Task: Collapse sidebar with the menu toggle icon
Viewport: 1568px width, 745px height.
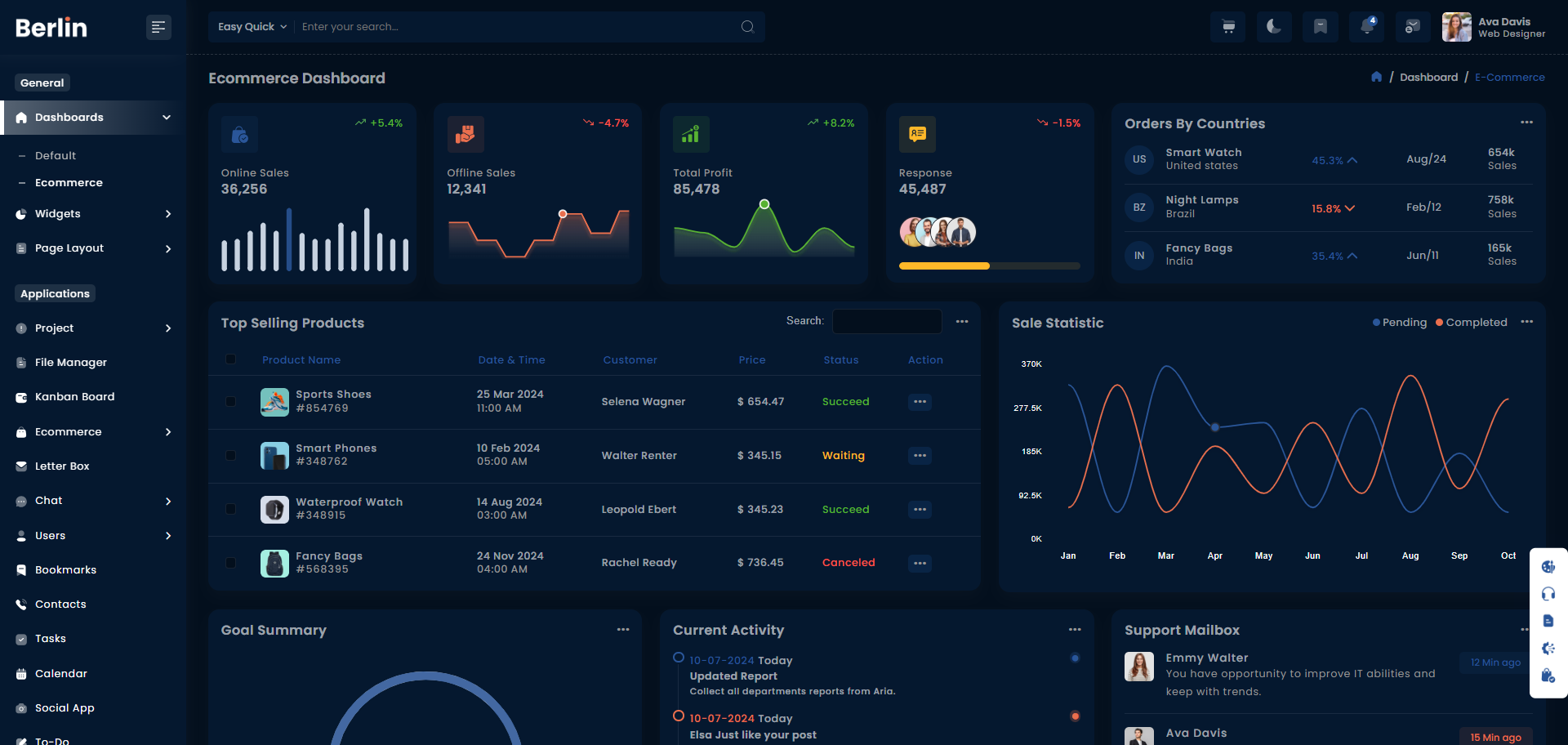Action: (158, 27)
